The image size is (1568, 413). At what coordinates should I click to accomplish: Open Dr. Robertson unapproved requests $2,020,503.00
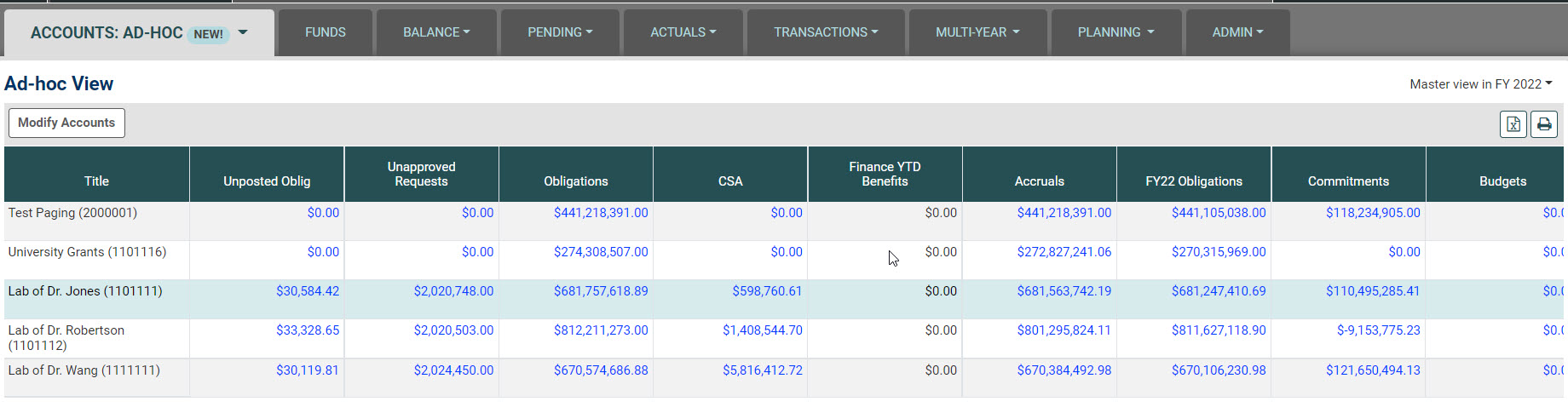point(453,330)
